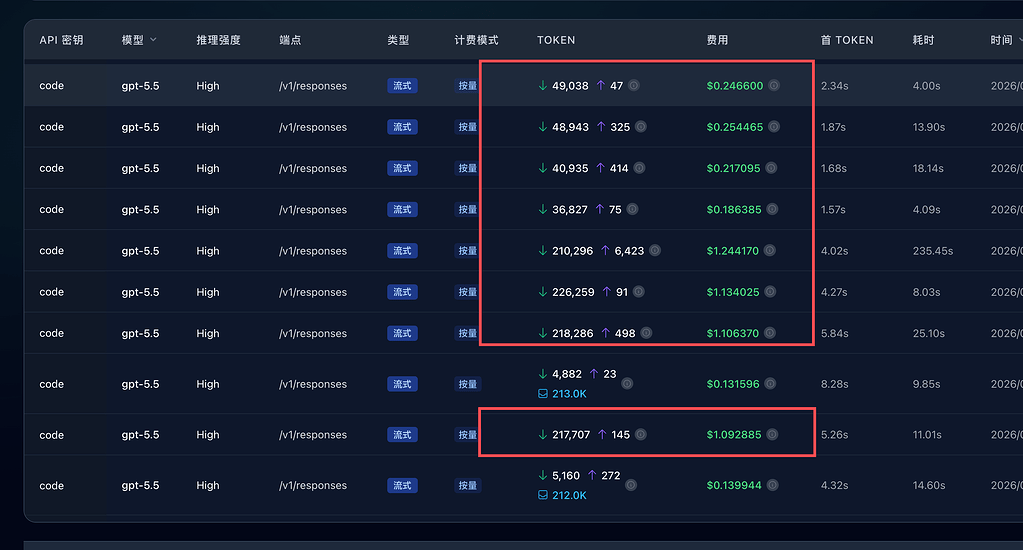1023x550 pixels.
Task: Show cost details icon next to $1.106370
Action: [770, 333]
